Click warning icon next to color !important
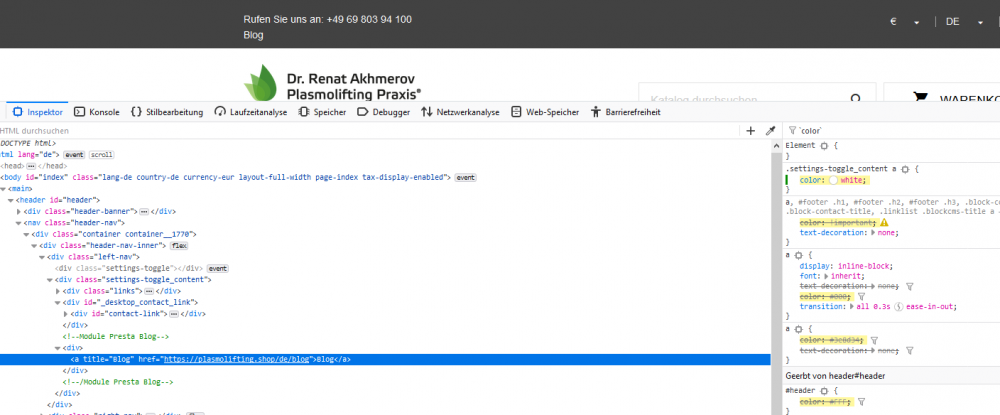Image resolution: width=1000 pixels, height=415 pixels. pyautogui.click(x=884, y=222)
